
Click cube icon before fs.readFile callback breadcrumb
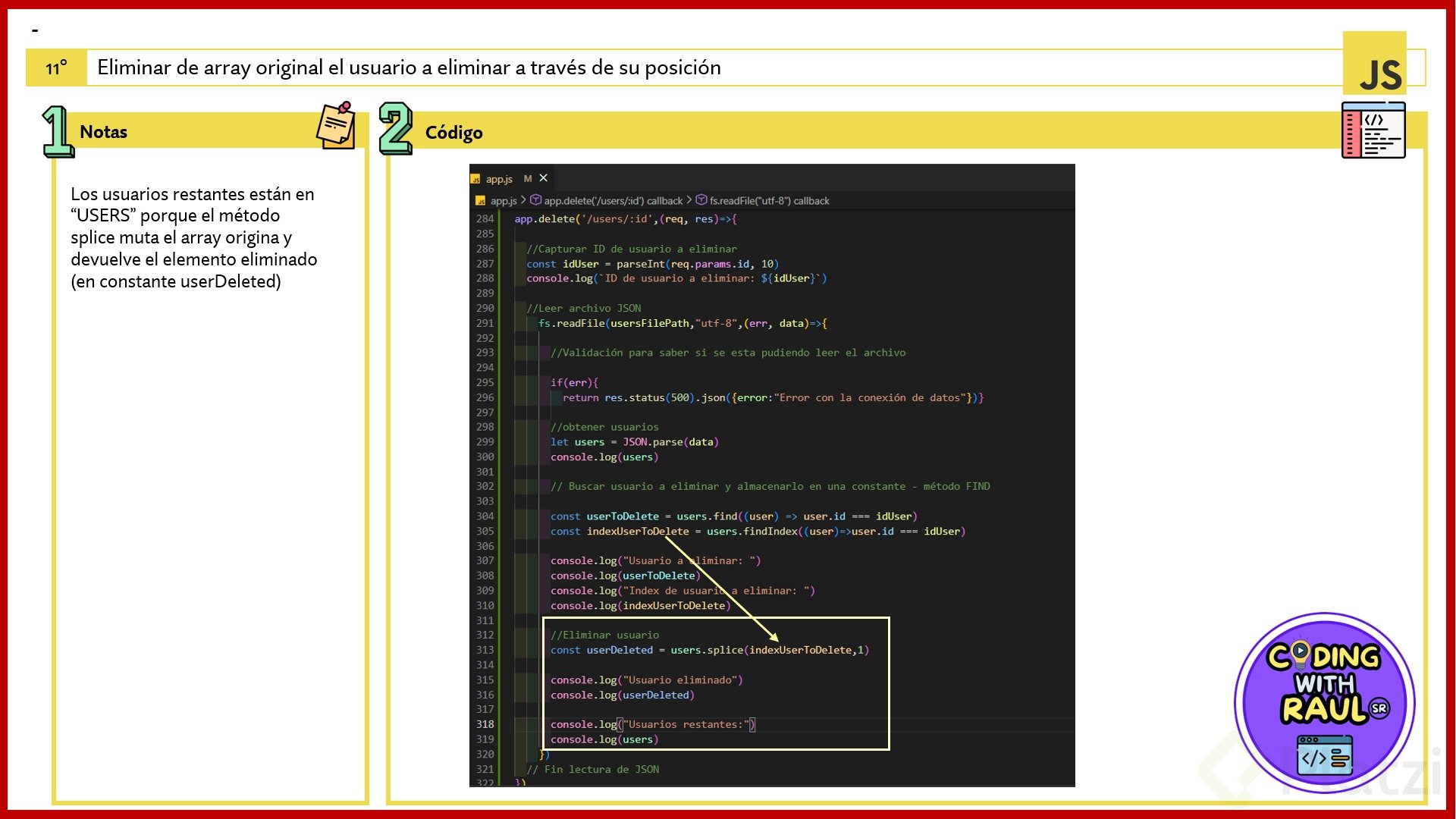pos(701,200)
